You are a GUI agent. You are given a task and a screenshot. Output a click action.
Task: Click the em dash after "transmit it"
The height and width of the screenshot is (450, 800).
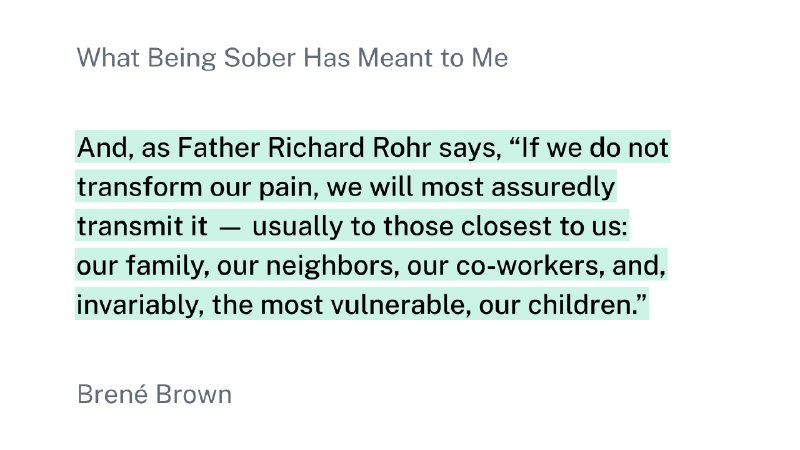pos(229,228)
